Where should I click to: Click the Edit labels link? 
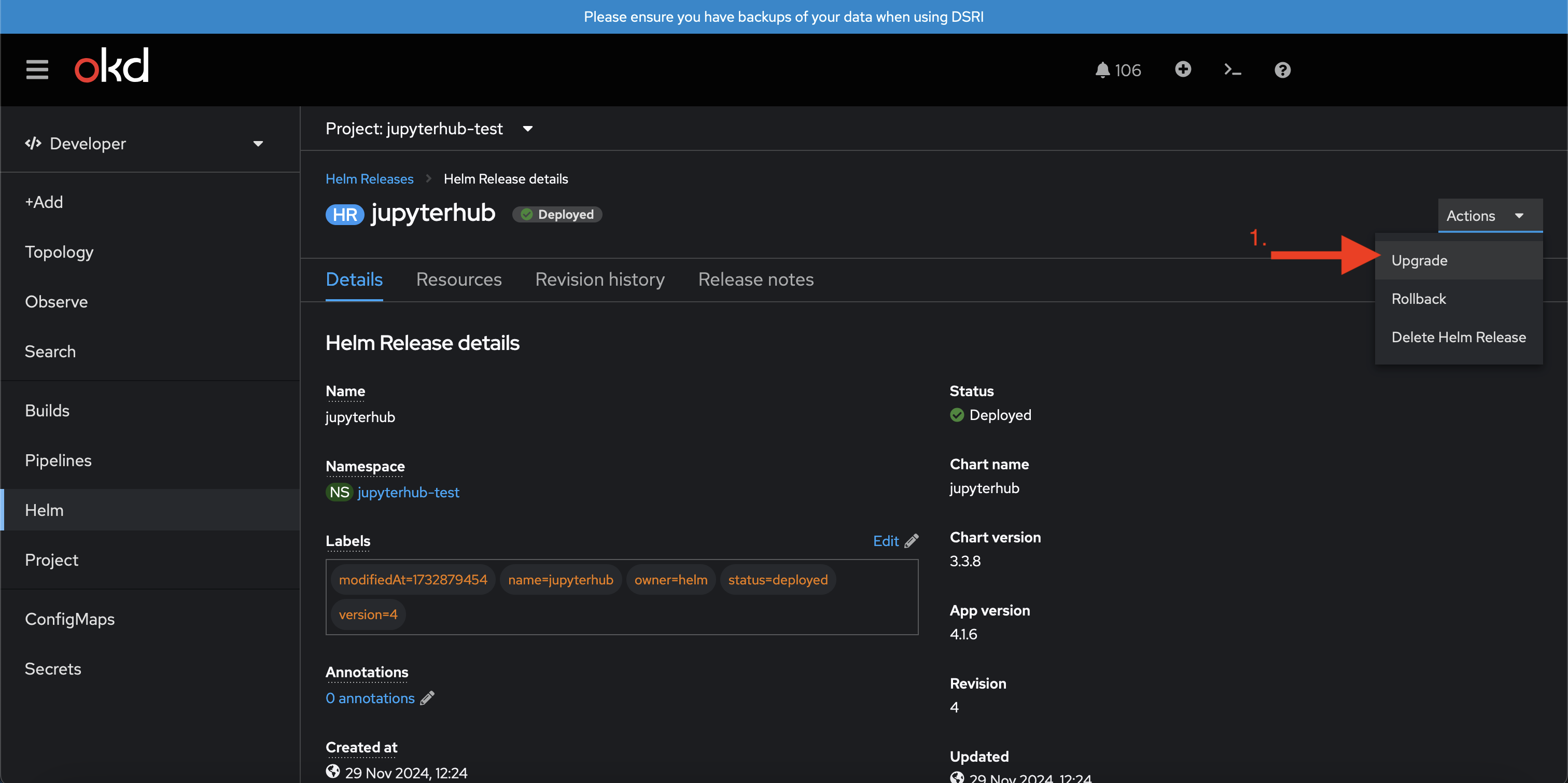point(886,541)
